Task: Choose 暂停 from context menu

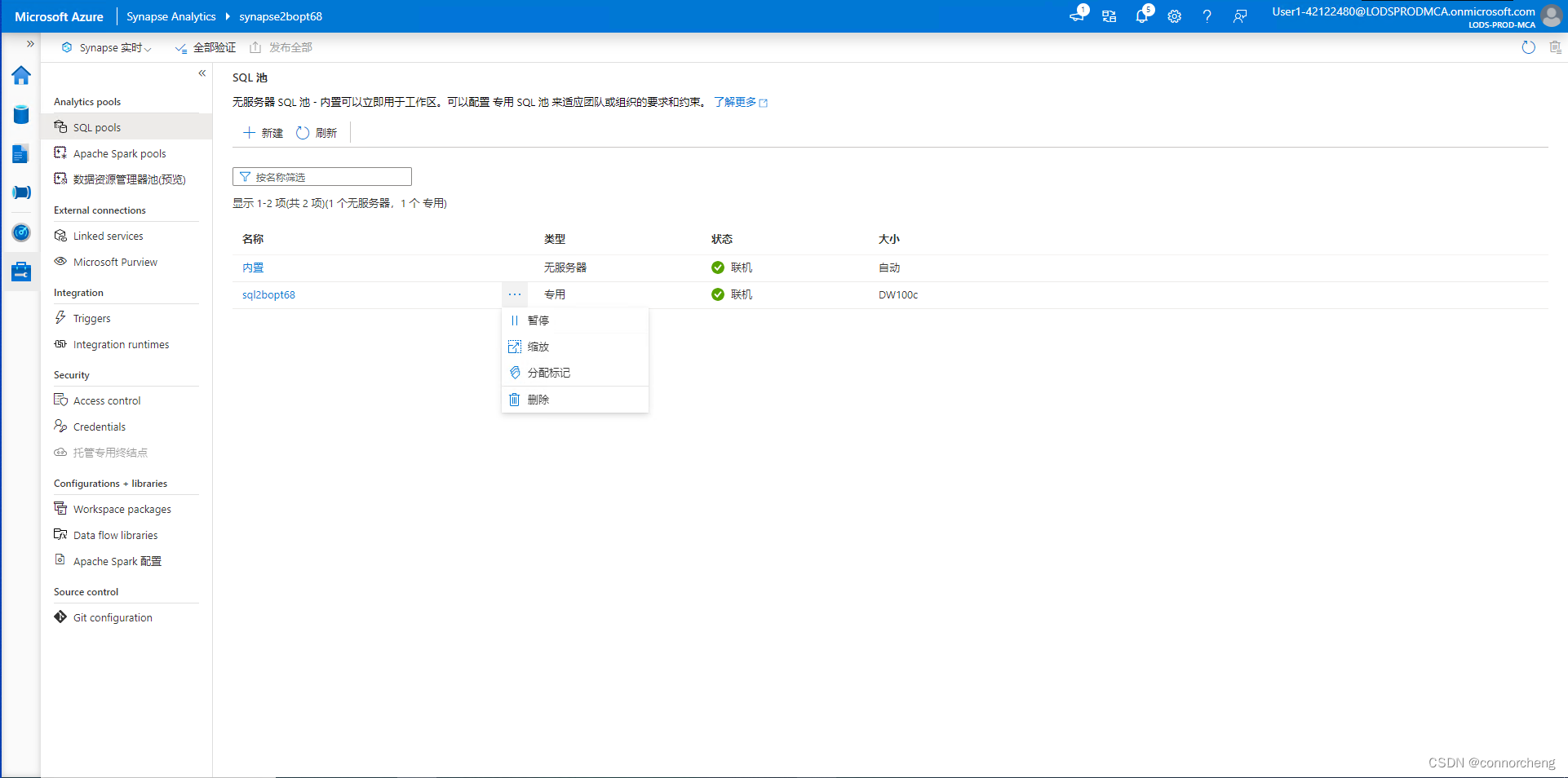Action: tap(575, 320)
